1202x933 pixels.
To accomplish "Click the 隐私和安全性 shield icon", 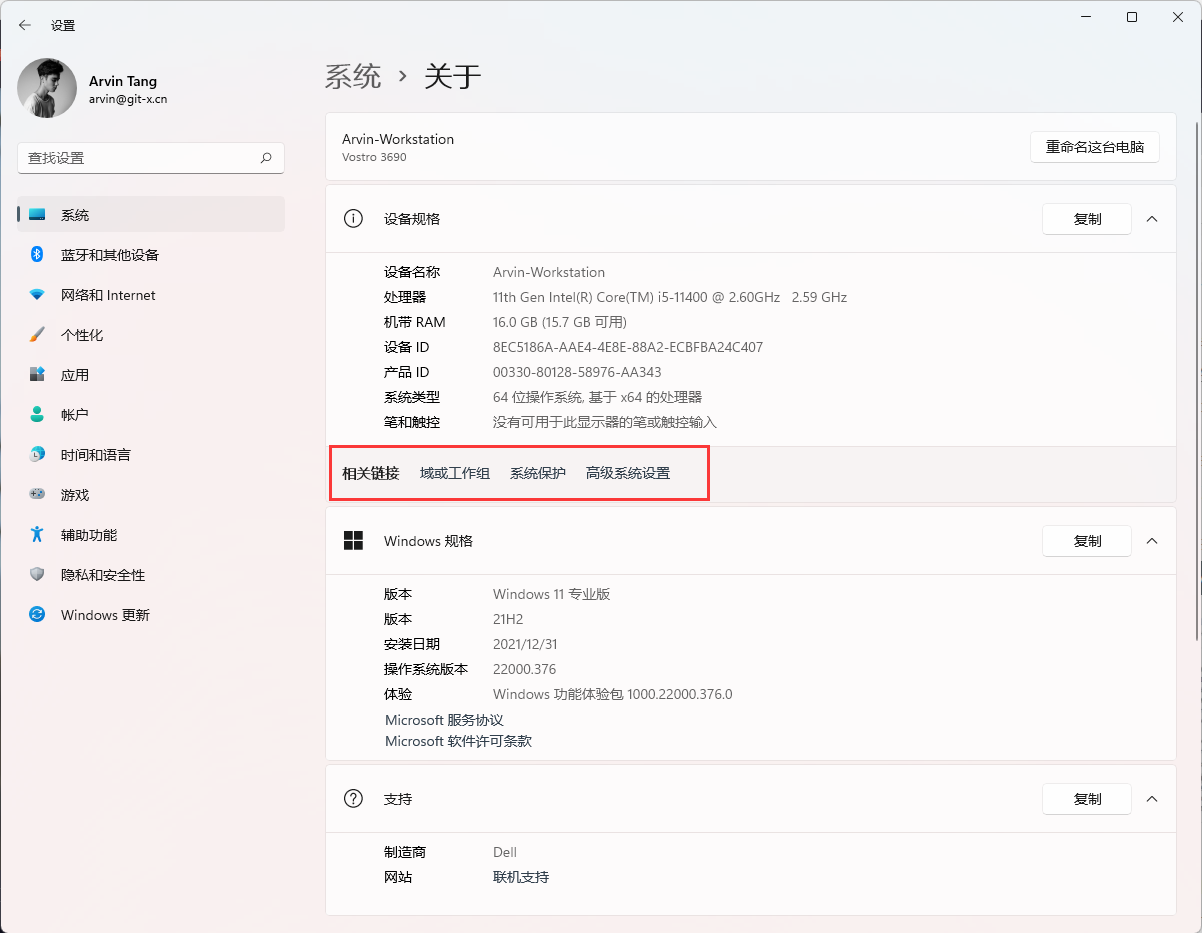I will tap(37, 575).
